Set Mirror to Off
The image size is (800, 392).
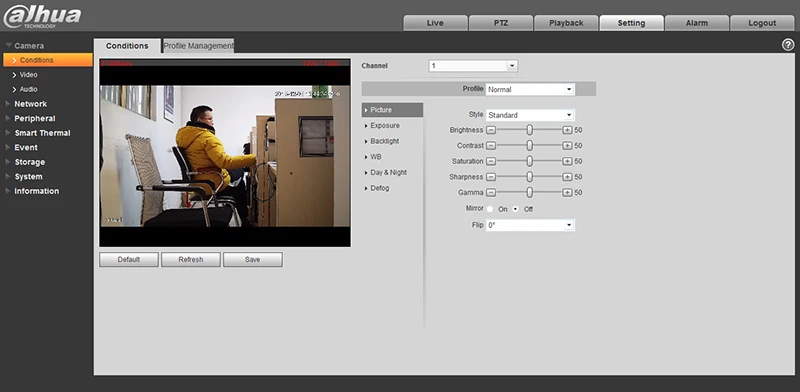point(516,209)
